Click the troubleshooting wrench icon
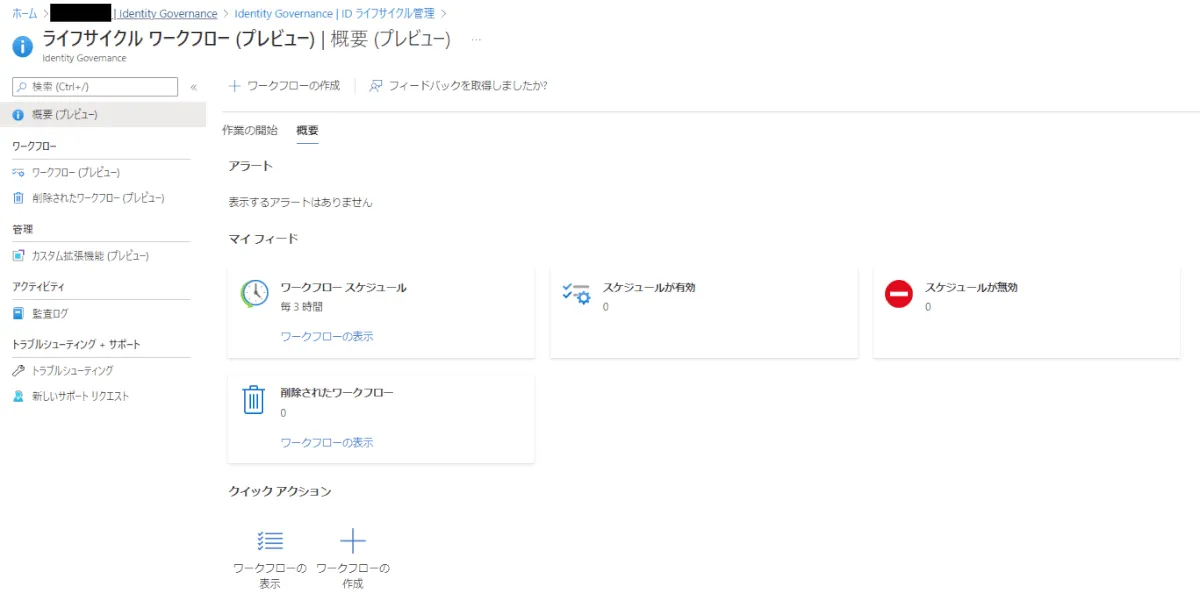This screenshot has width=1200, height=615. [x=18, y=371]
